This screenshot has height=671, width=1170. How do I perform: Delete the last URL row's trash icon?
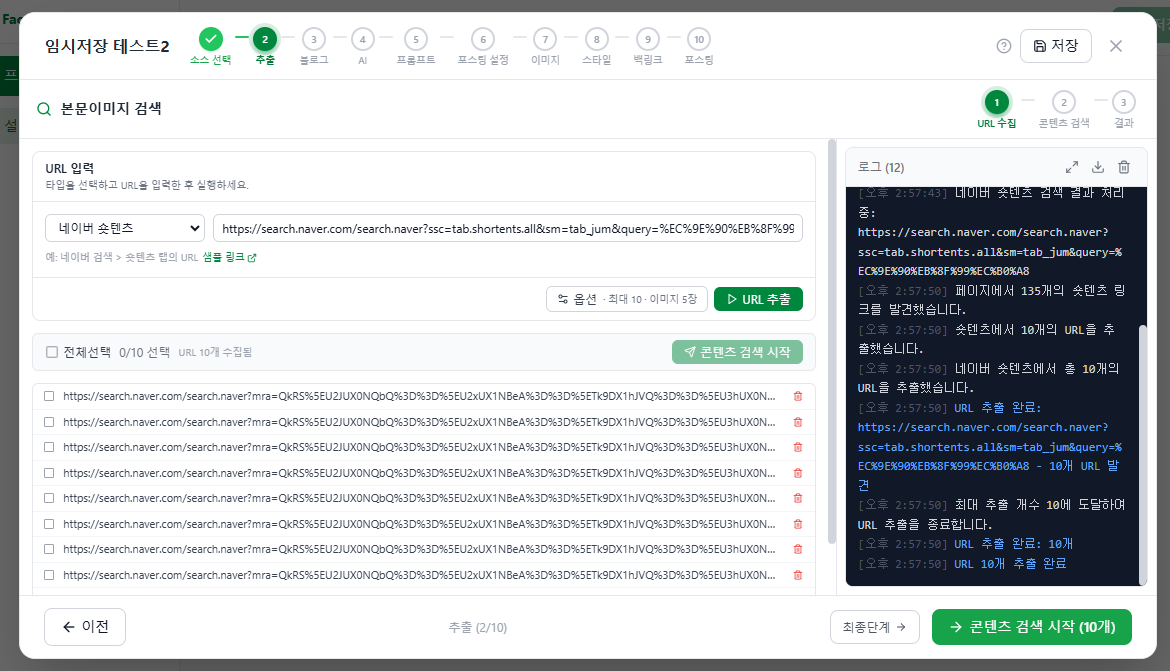tap(797, 573)
